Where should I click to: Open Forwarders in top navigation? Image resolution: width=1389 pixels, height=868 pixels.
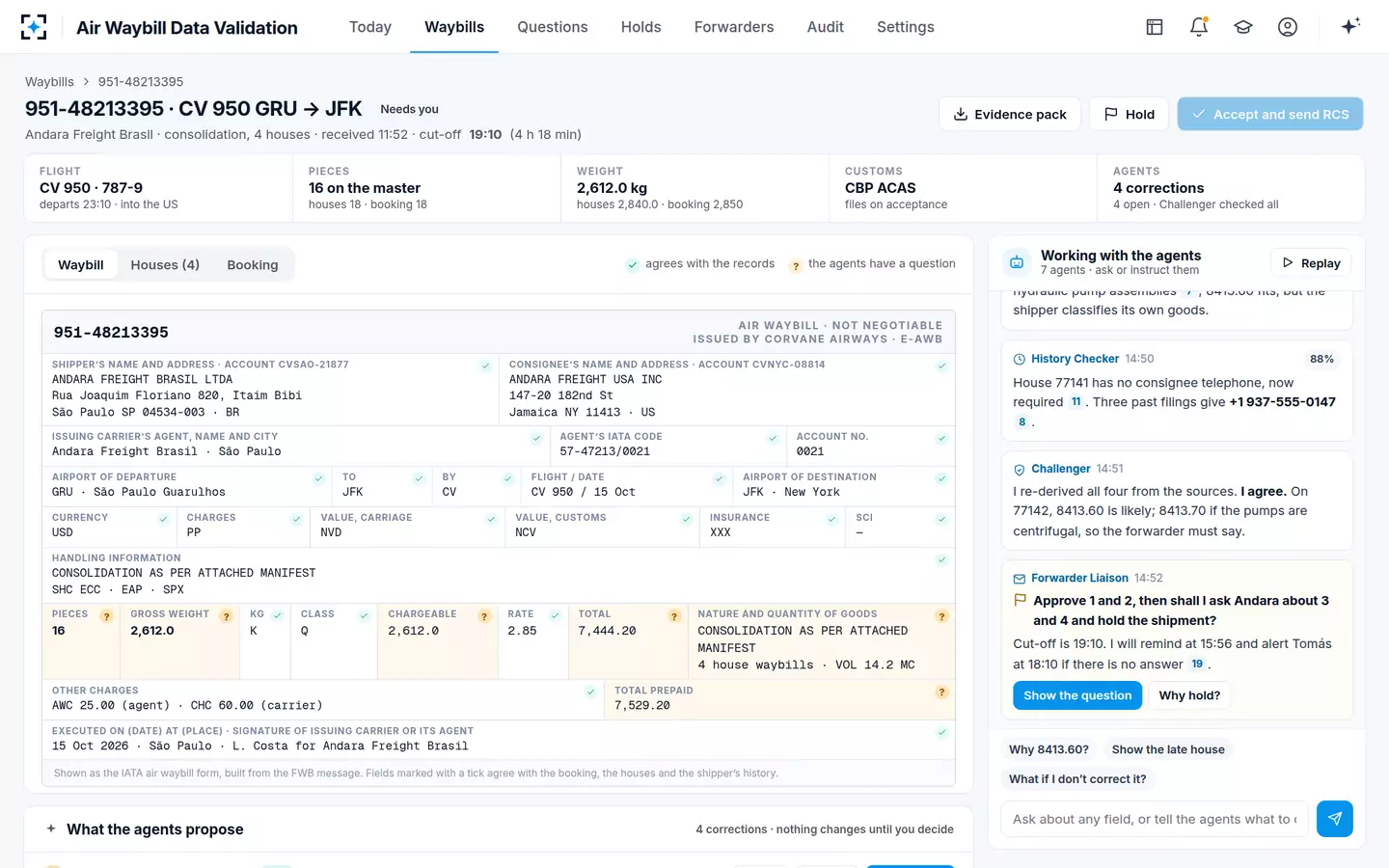coord(734,27)
